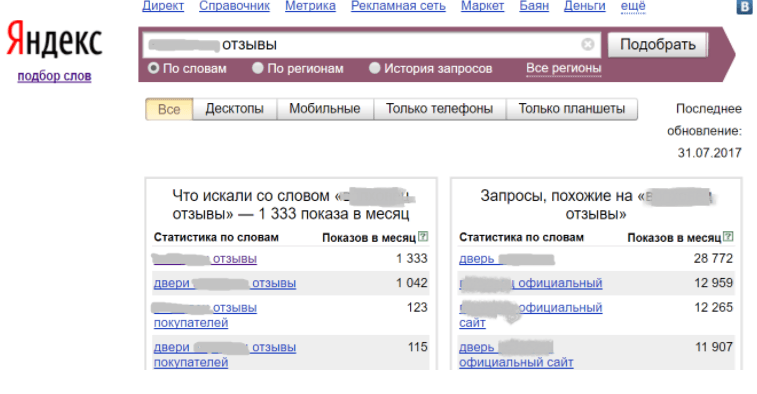Click the Яндекс logo
This screenshot has width=757, height=394.
[x=54, y=39]
